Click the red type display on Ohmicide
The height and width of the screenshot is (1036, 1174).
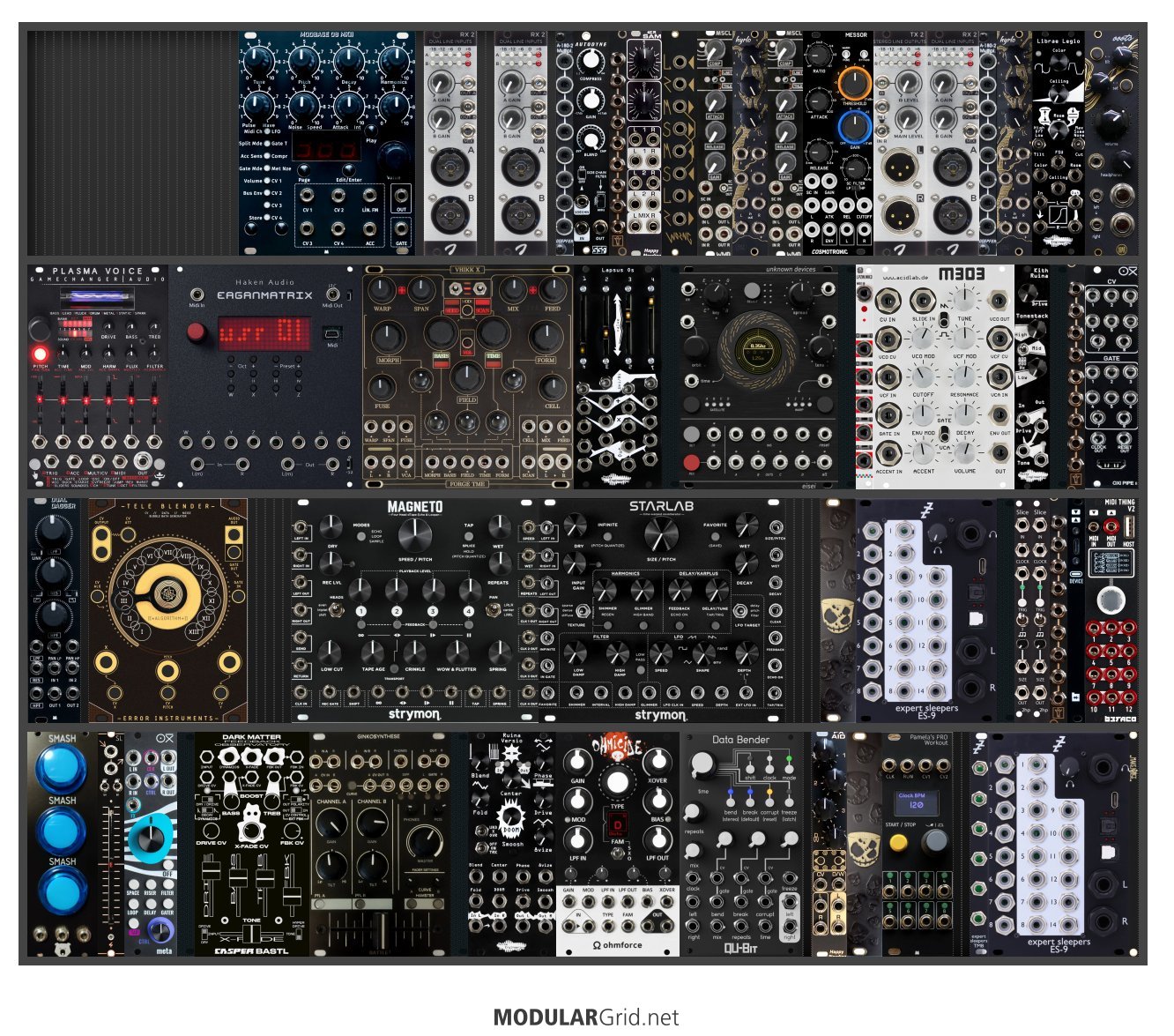point(618,825)
